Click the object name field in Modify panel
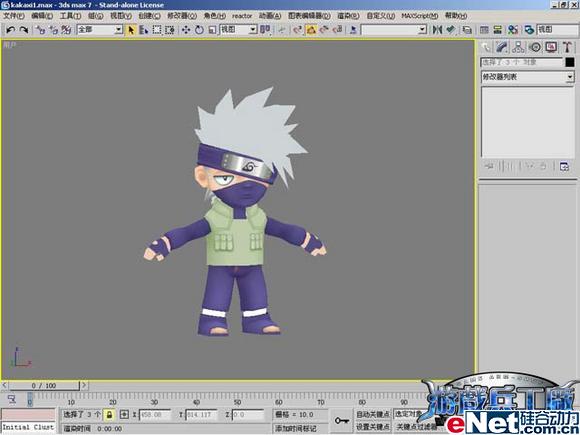Screen dimensions: 580x435 pyautogui.click(x=522, y=62)
